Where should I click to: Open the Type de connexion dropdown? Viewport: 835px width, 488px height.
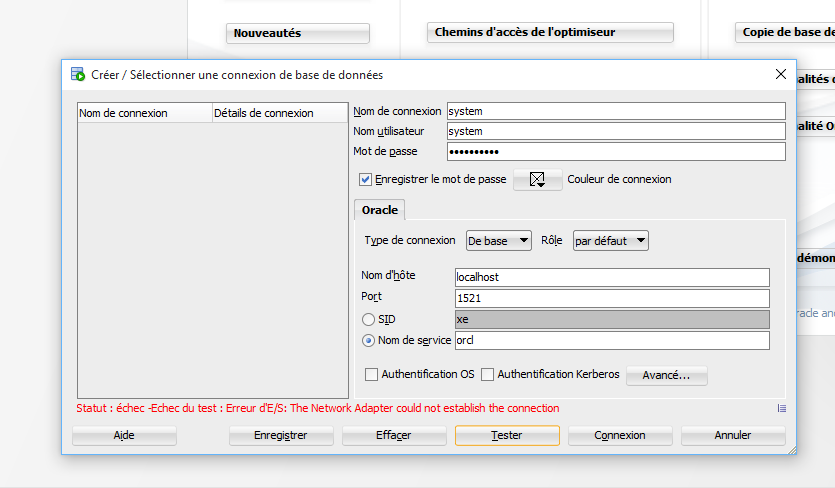pyautogui.click(x=500, y=241)
